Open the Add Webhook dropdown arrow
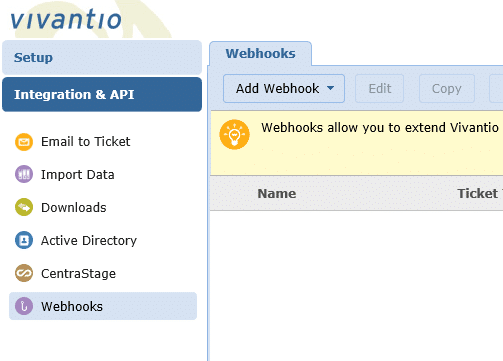The image size is (503, 361). click(x=330, y=88)
